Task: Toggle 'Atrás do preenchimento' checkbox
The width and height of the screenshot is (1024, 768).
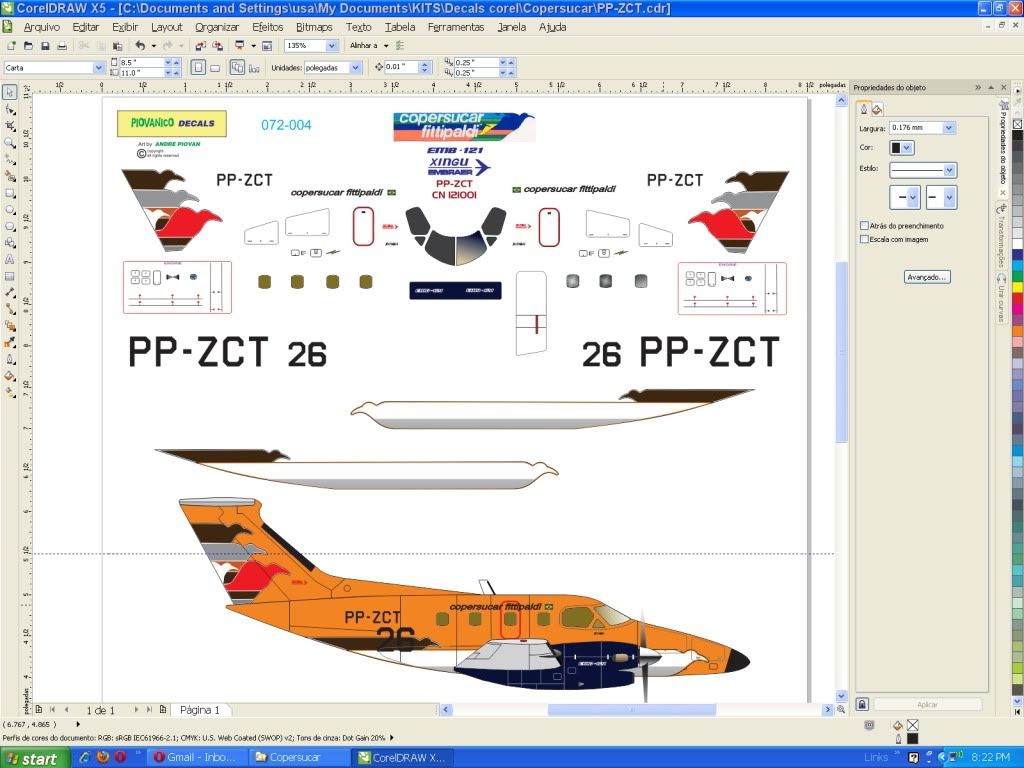Action: [x=864, y=225]
